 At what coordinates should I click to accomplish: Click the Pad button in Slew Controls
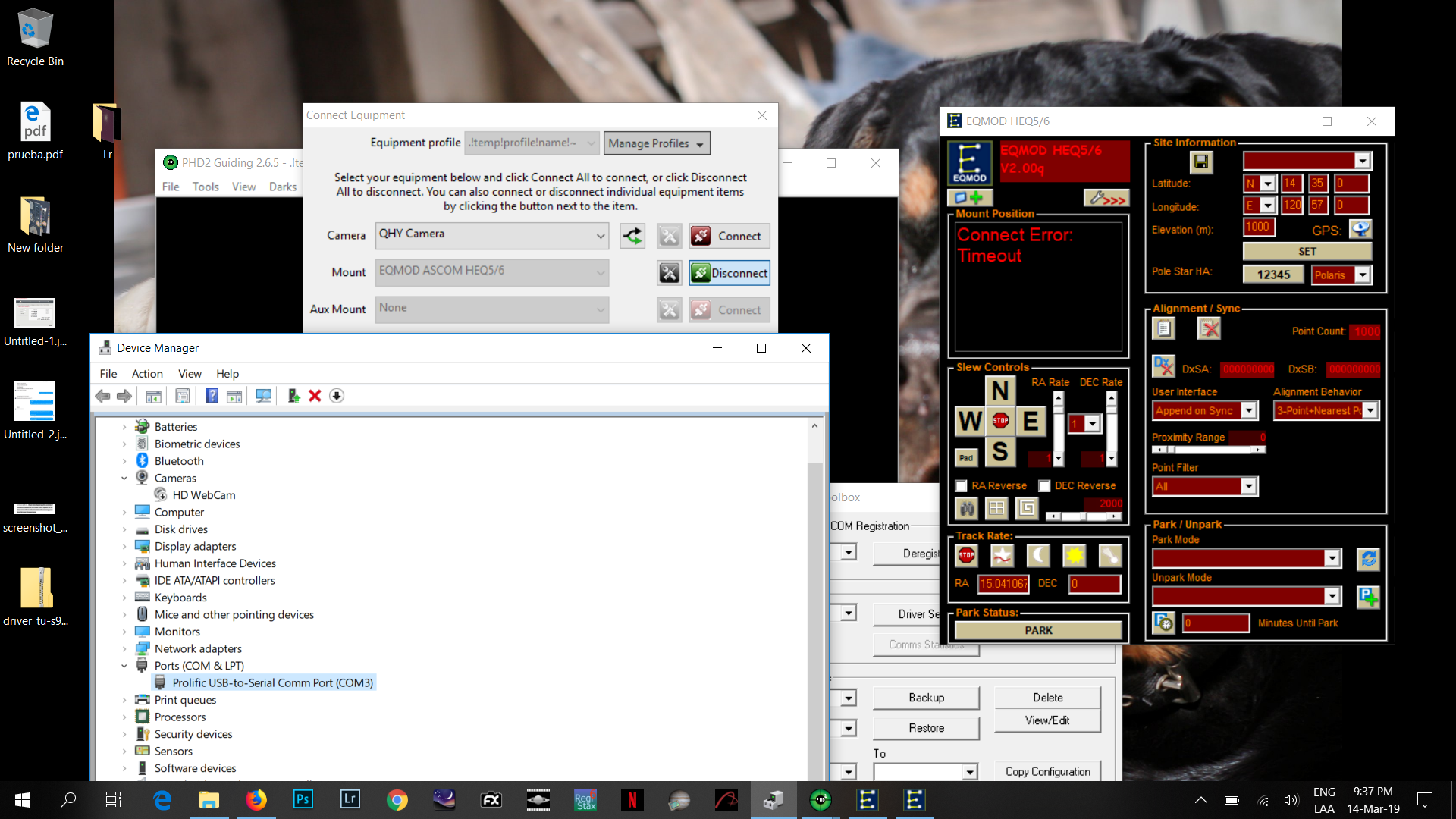(966, 457)
